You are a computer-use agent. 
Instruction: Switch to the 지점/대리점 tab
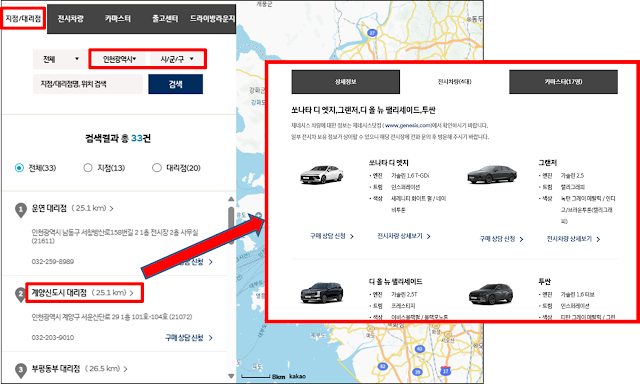23,19
